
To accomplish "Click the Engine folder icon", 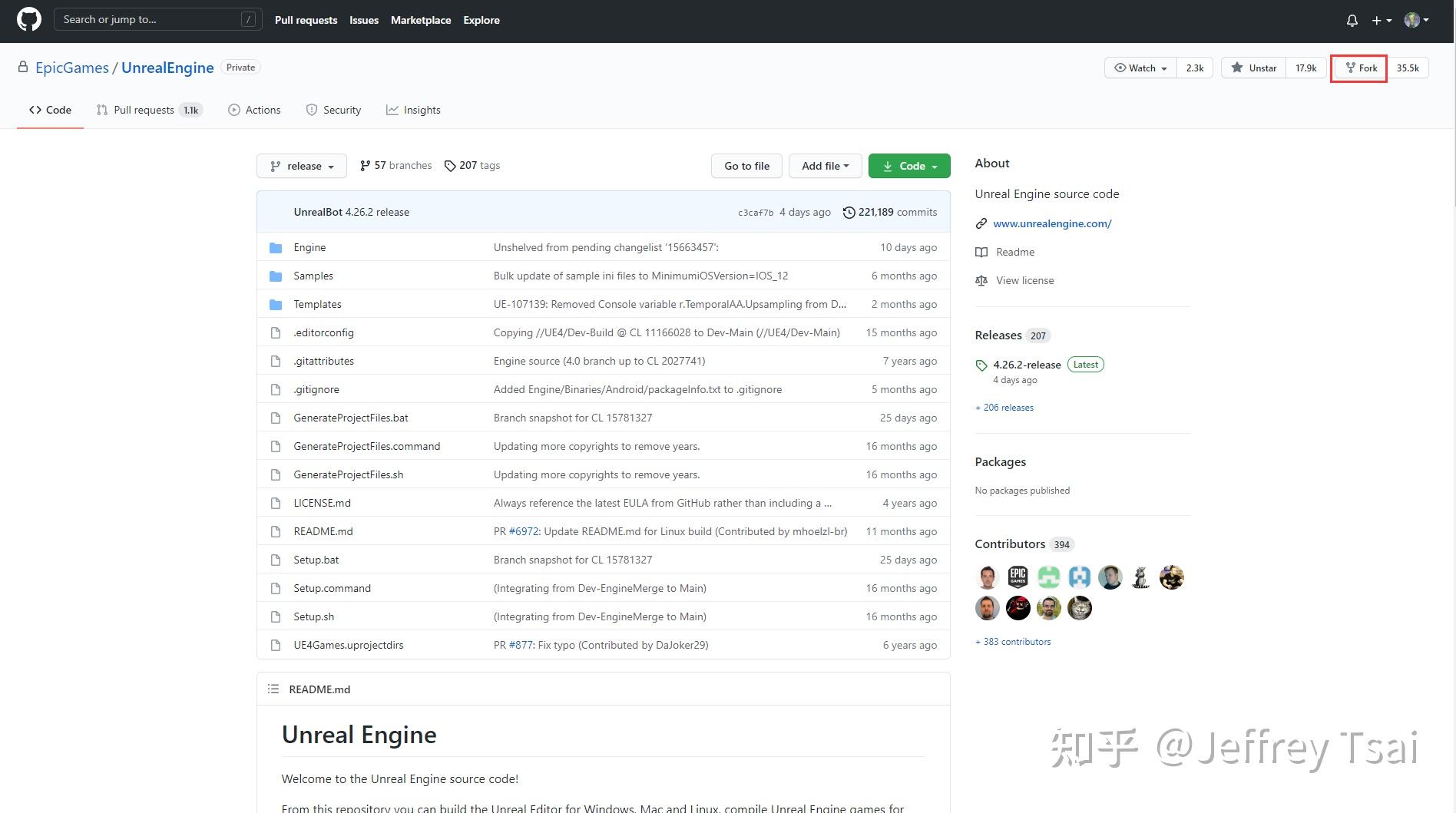I will click(276, 247).
